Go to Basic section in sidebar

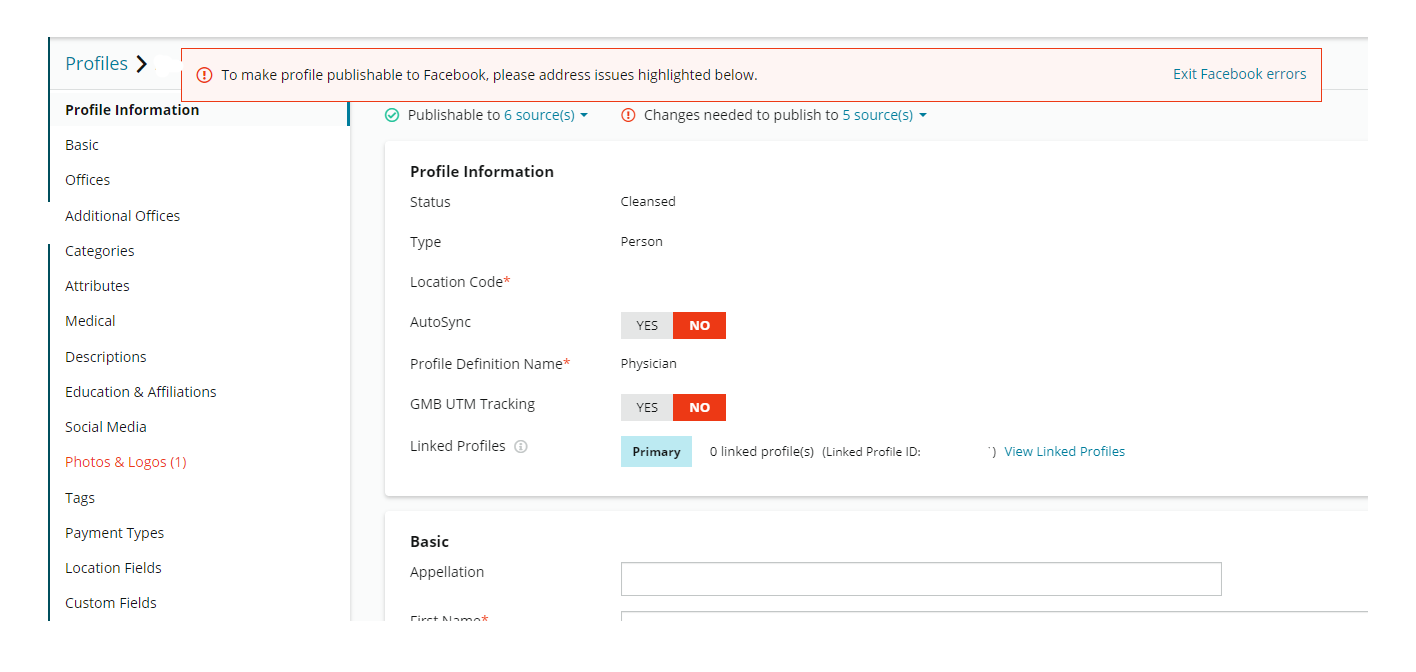point(82,145)
